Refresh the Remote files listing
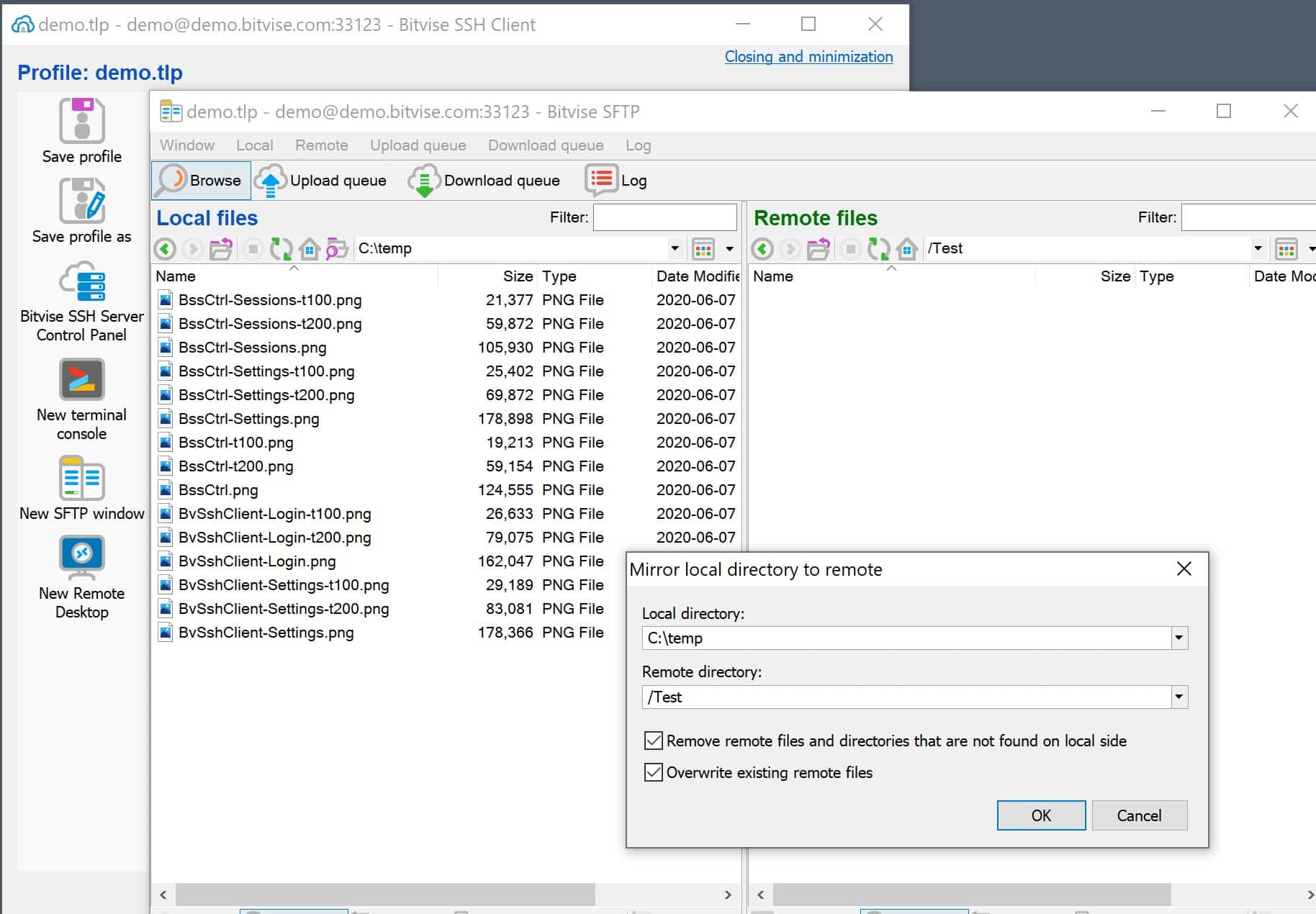 pos(878,249)
